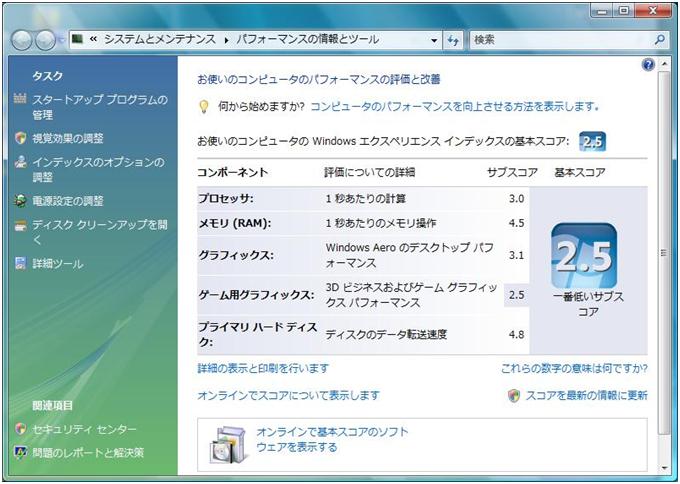
Task: Click the back navigation arrow button
Action: point(21,40)
